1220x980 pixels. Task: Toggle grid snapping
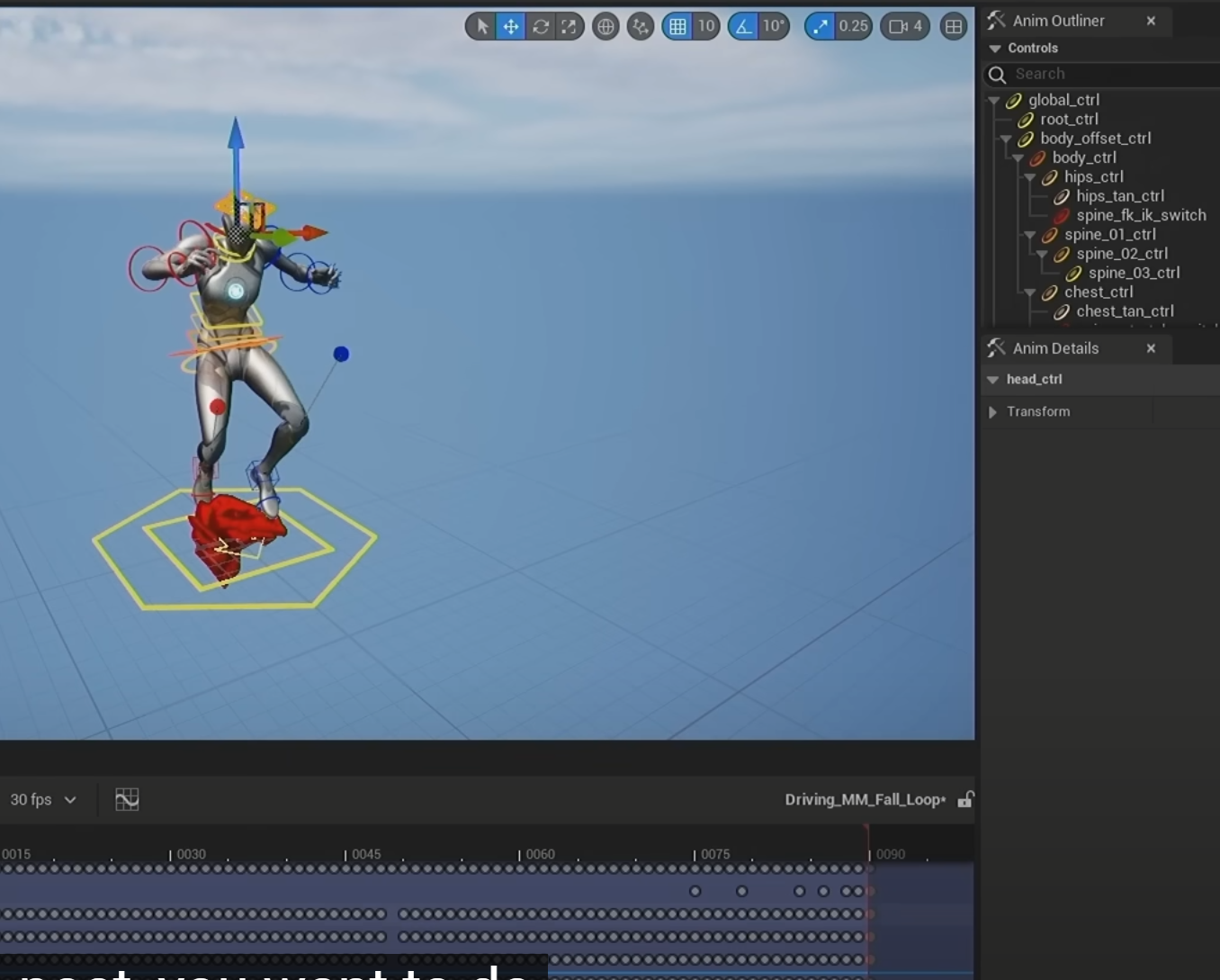pos(677,26)
